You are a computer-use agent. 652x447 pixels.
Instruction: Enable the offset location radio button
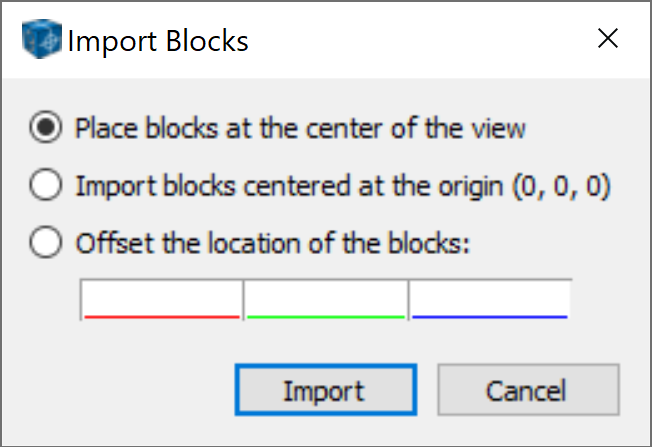coord(46,243)
